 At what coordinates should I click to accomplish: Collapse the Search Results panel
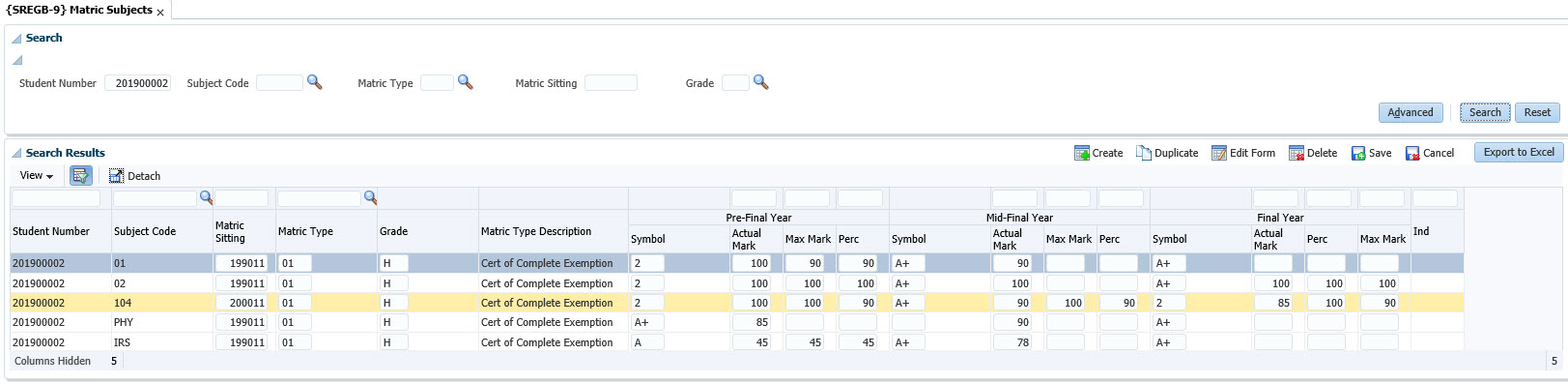coord(16,153)
